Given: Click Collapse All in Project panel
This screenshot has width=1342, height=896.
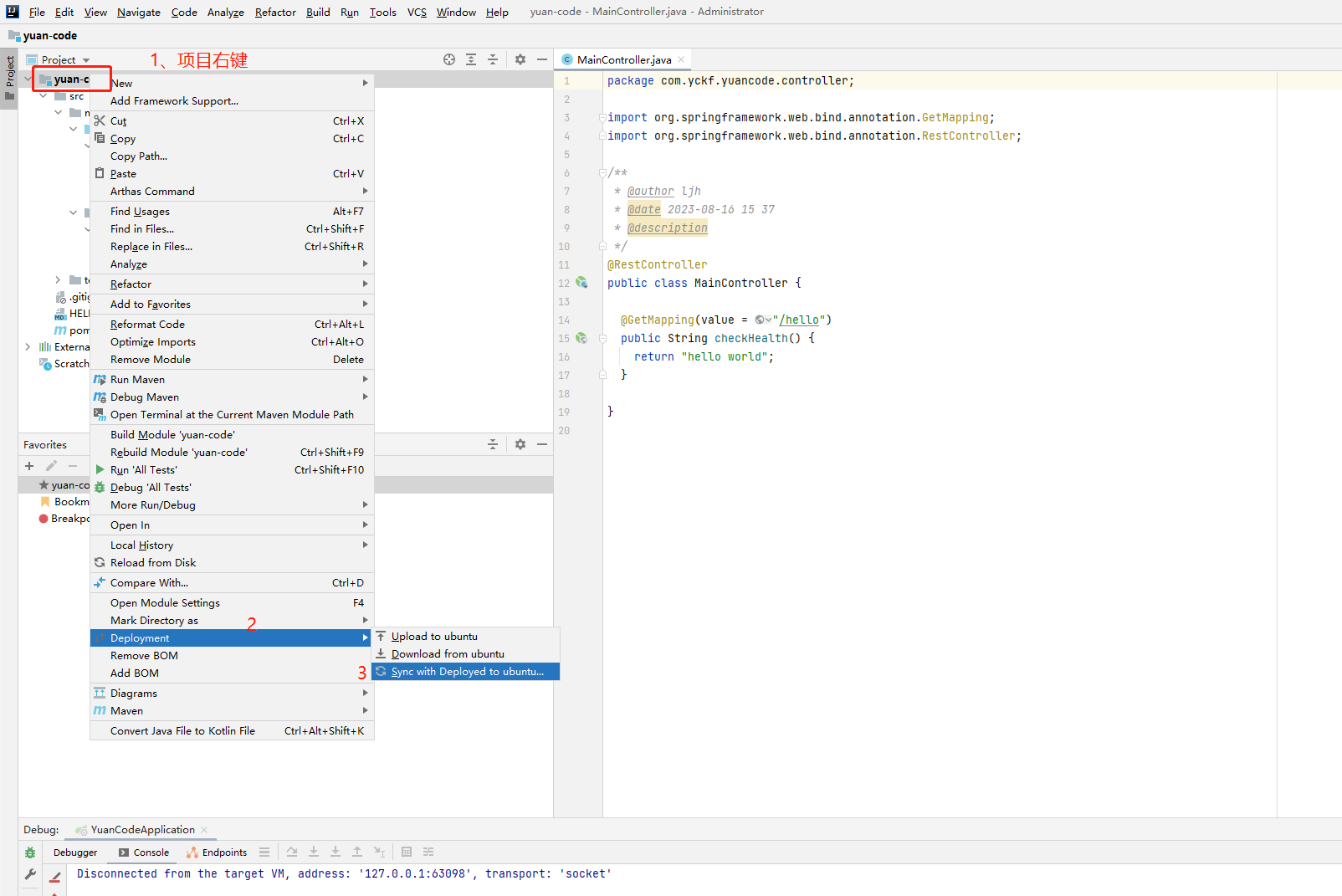Looking at the screenshot, I should [493, 59].
